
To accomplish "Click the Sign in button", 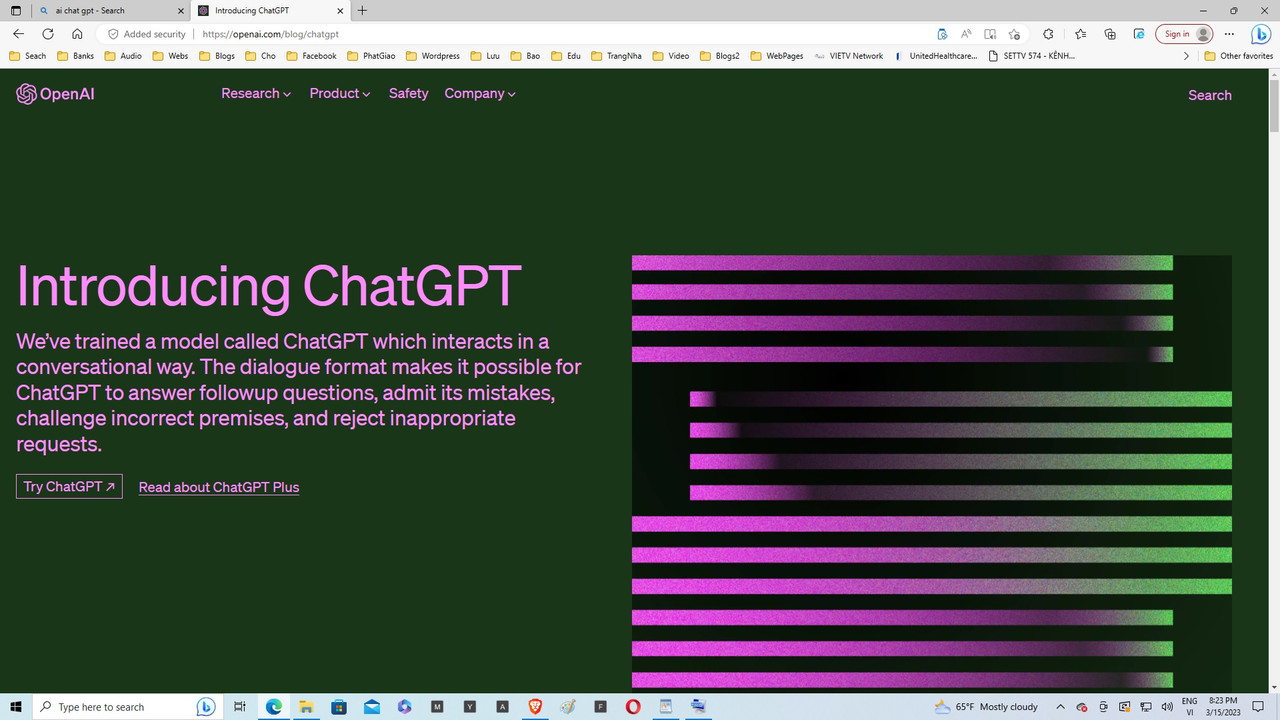I will 1185,34.
